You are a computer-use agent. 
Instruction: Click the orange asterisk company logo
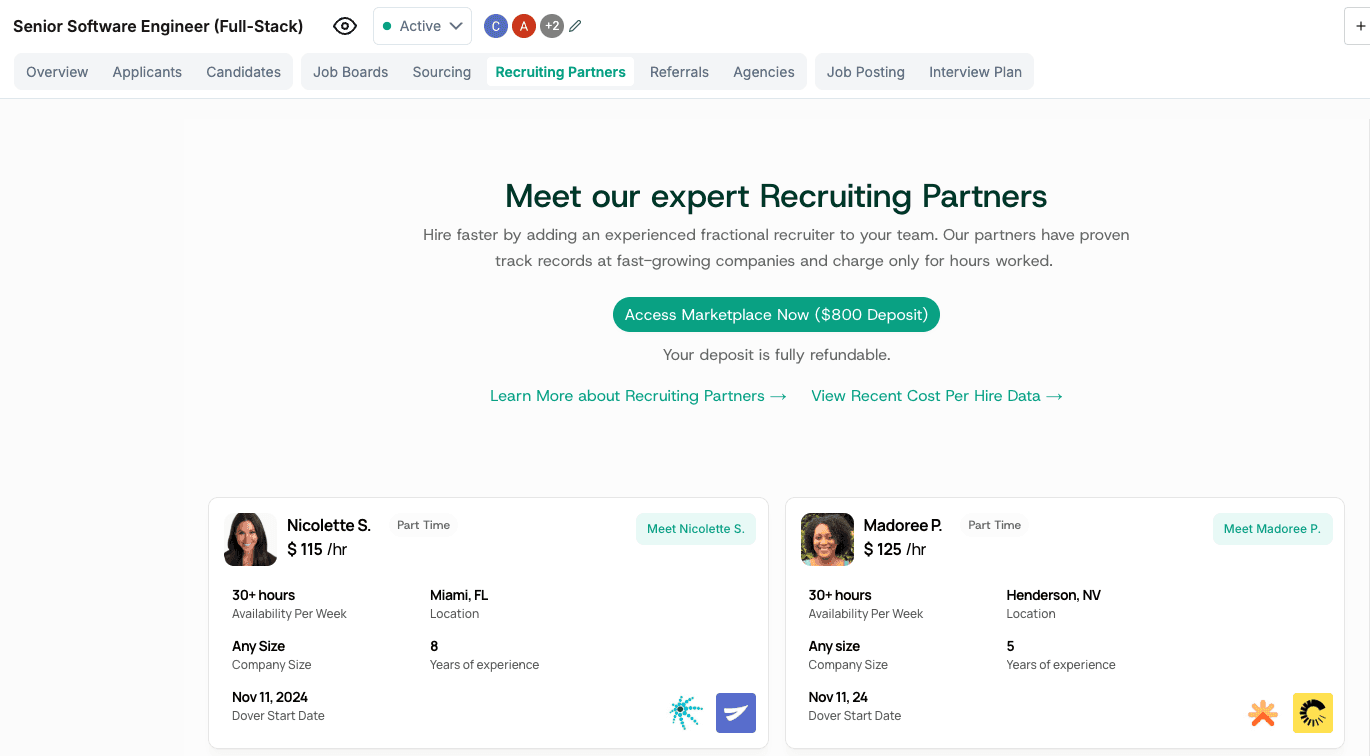click(1263, 713)
